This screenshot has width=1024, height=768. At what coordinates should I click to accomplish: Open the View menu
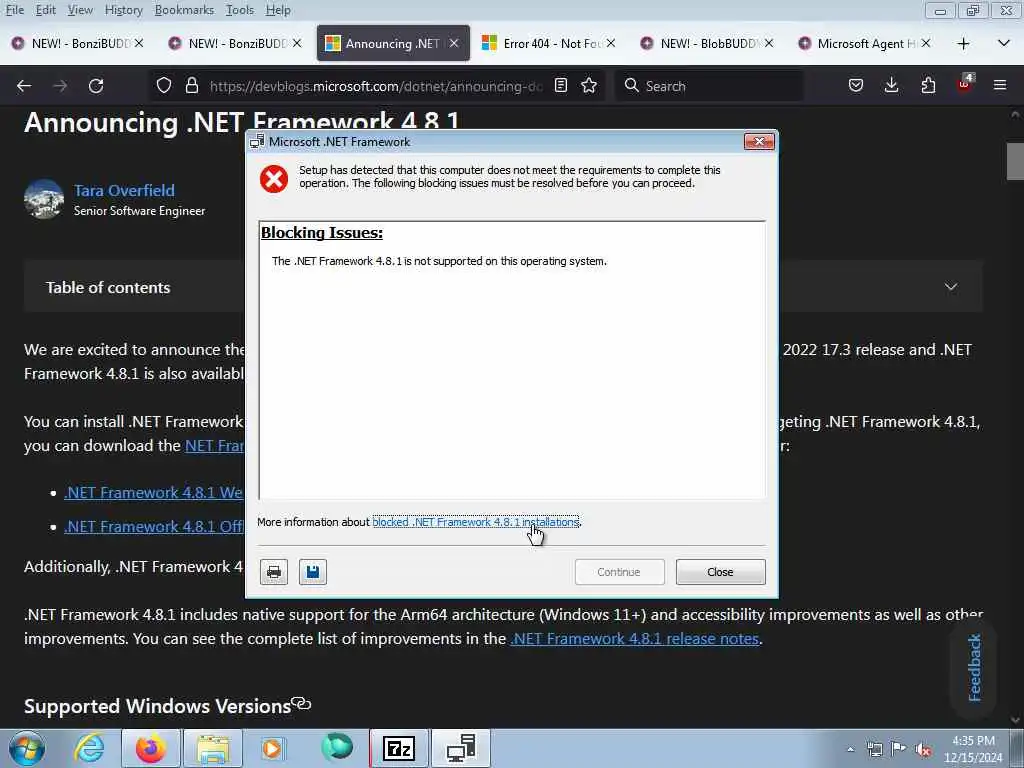click(80, 10)
